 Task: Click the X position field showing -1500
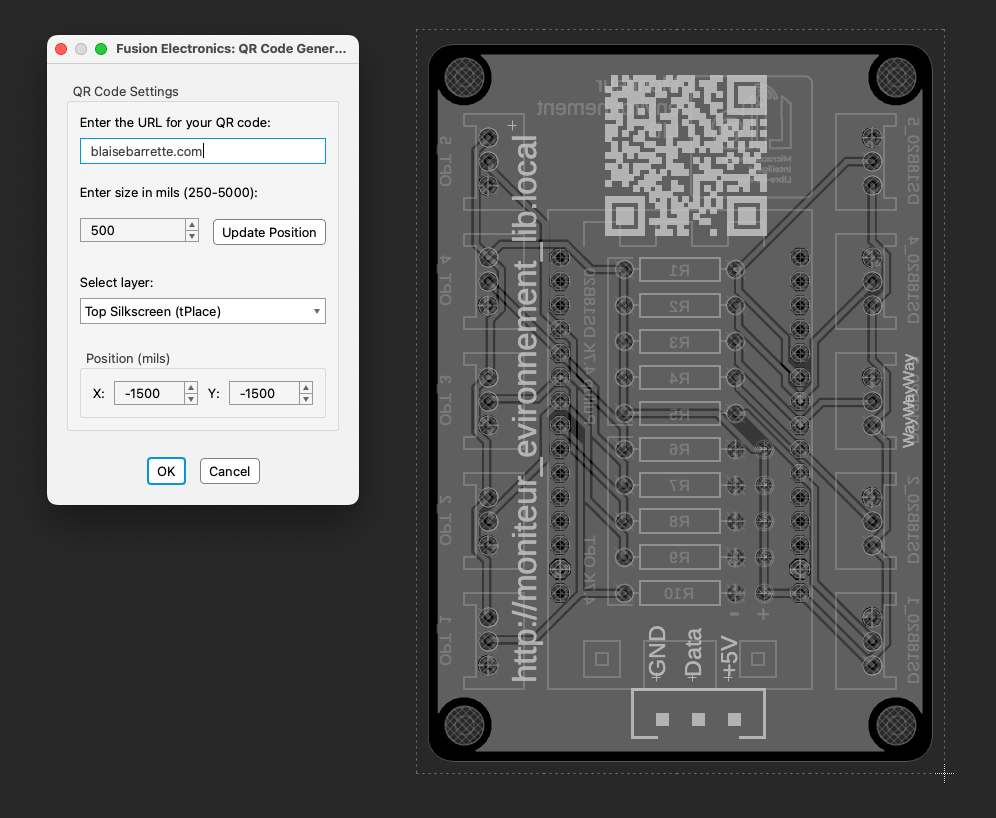(x=149, y=393)
